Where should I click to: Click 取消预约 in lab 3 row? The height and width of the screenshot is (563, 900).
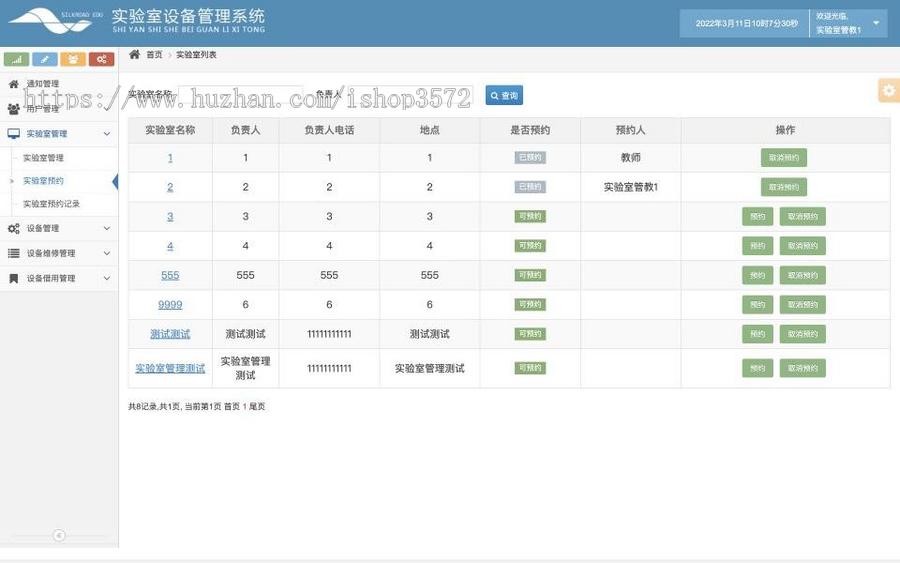tap(802, 216)
